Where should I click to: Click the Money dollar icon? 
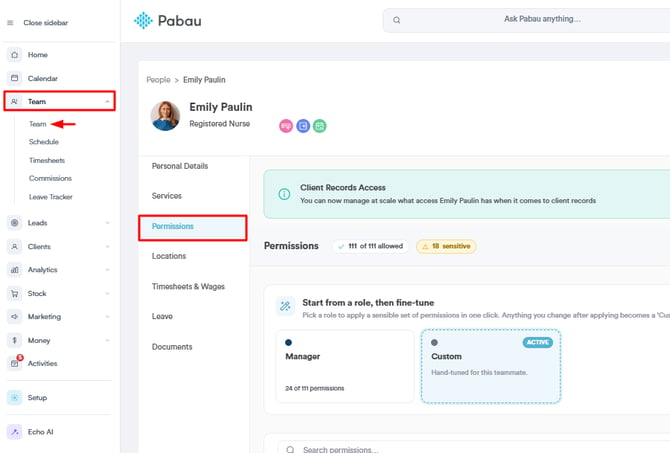point(15,340)
